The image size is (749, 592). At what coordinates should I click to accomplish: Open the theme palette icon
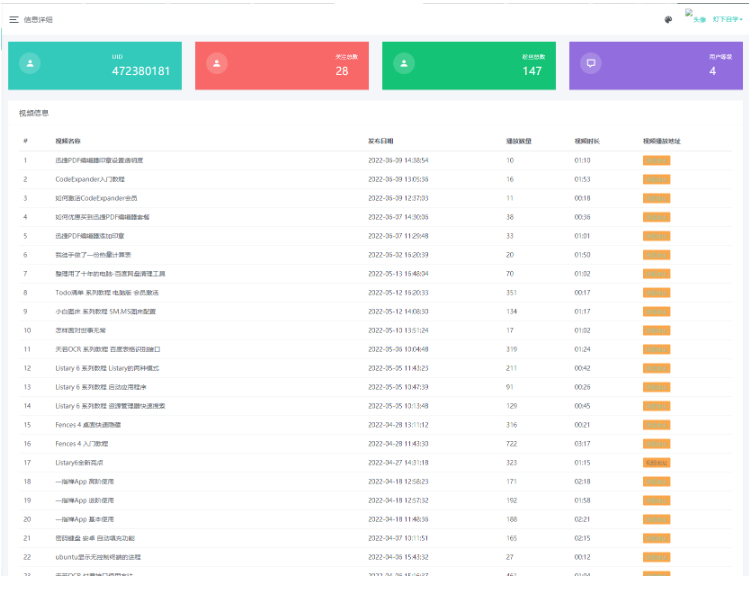click(x=668, y=19)
